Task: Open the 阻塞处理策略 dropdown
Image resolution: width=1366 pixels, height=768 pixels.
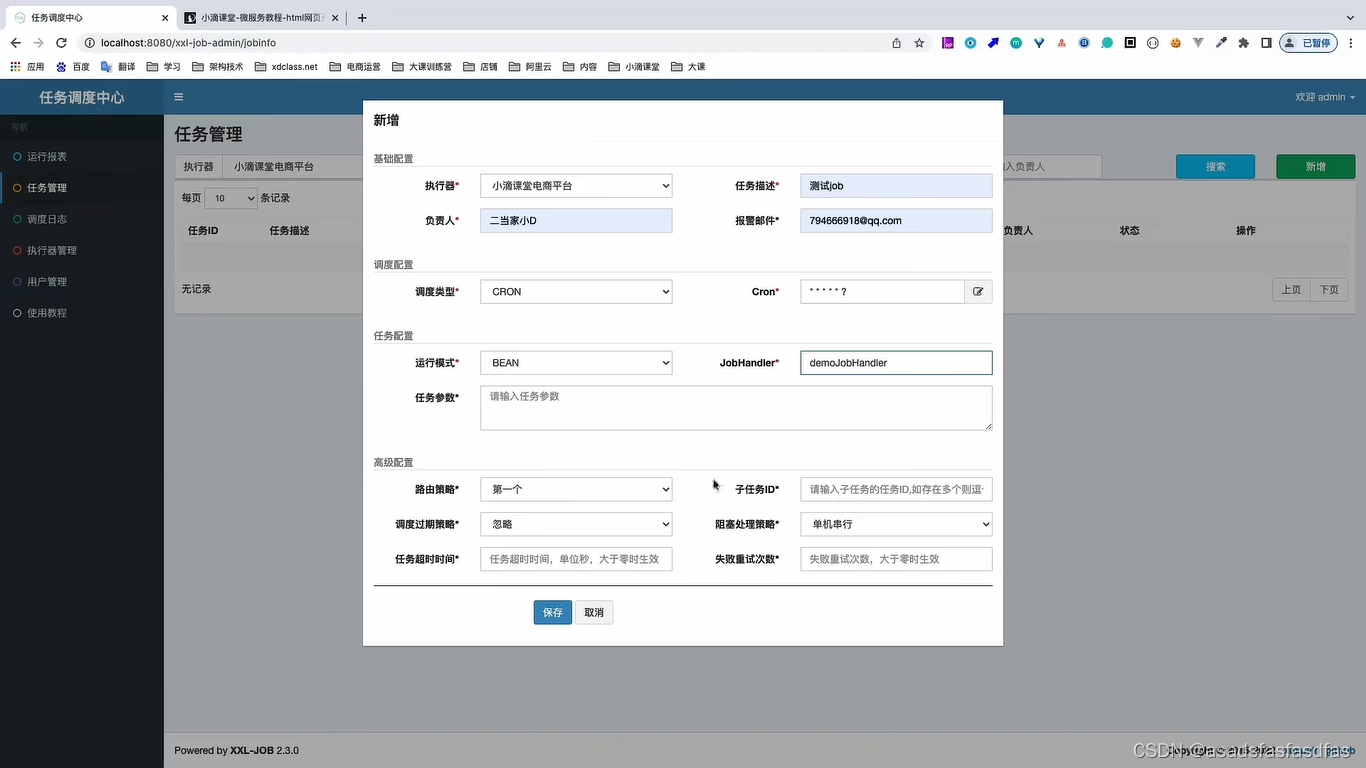Action: [896, 524]
